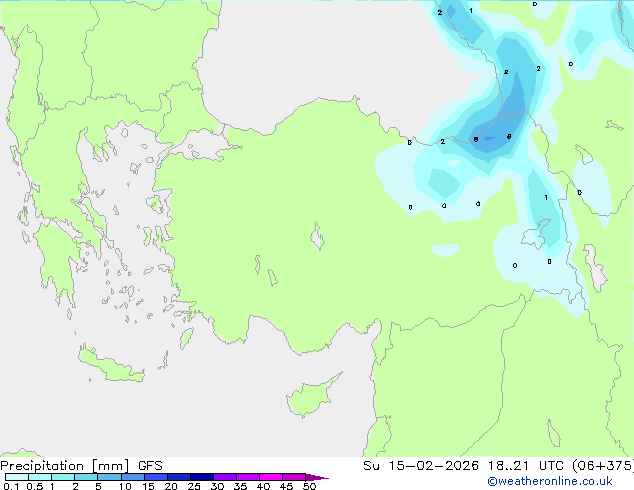Click the 25–30 mm dark navy swatch
Image resolution: width=634 pixels, height=490 pixels.
(x=202, y=477)
